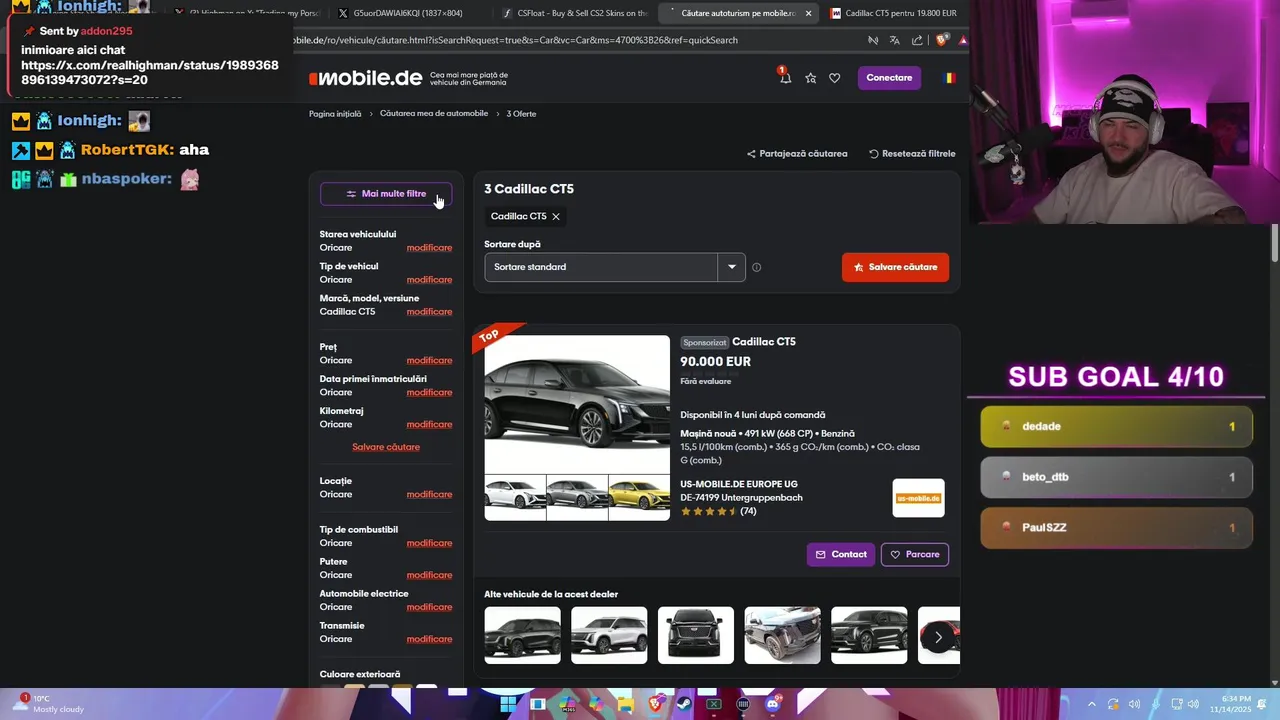Modify the Tip de combustibil filter
1280x720 pixels.
pos(429,544)
